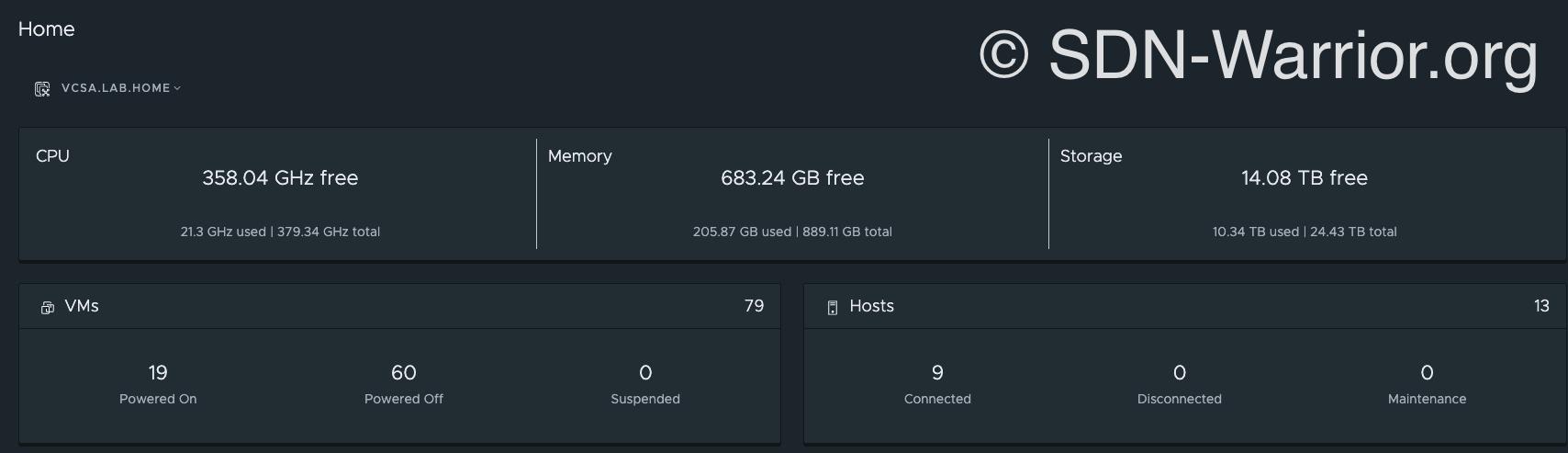This screenshot has height=453, width=1568.
Task: Open the Hosts card header label
Action: 871,307
